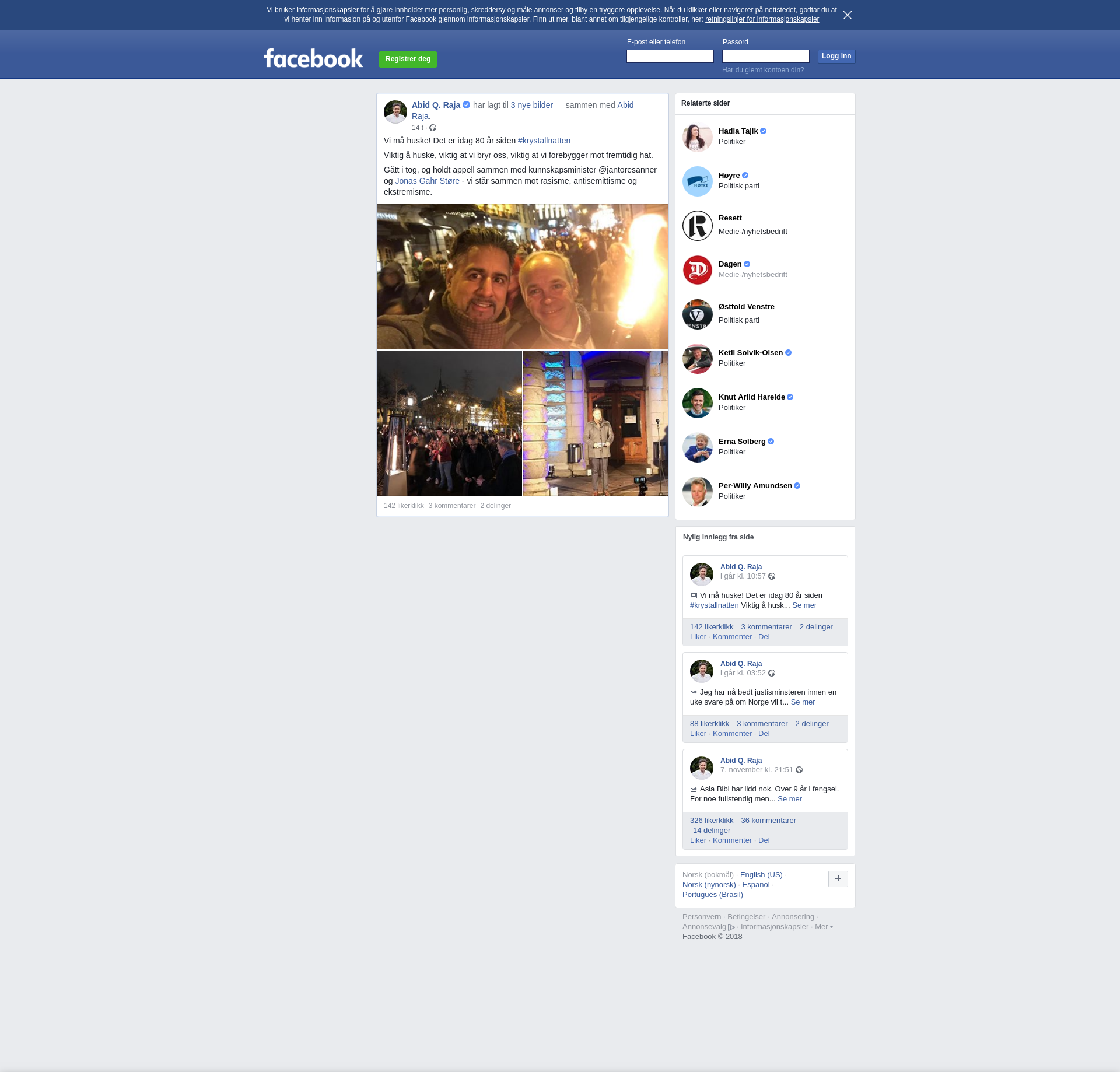The height and width of the screenshot is (1072, 1120).
Task: Open the crowd photo thumbnail
Action: (x=449, y=423)
